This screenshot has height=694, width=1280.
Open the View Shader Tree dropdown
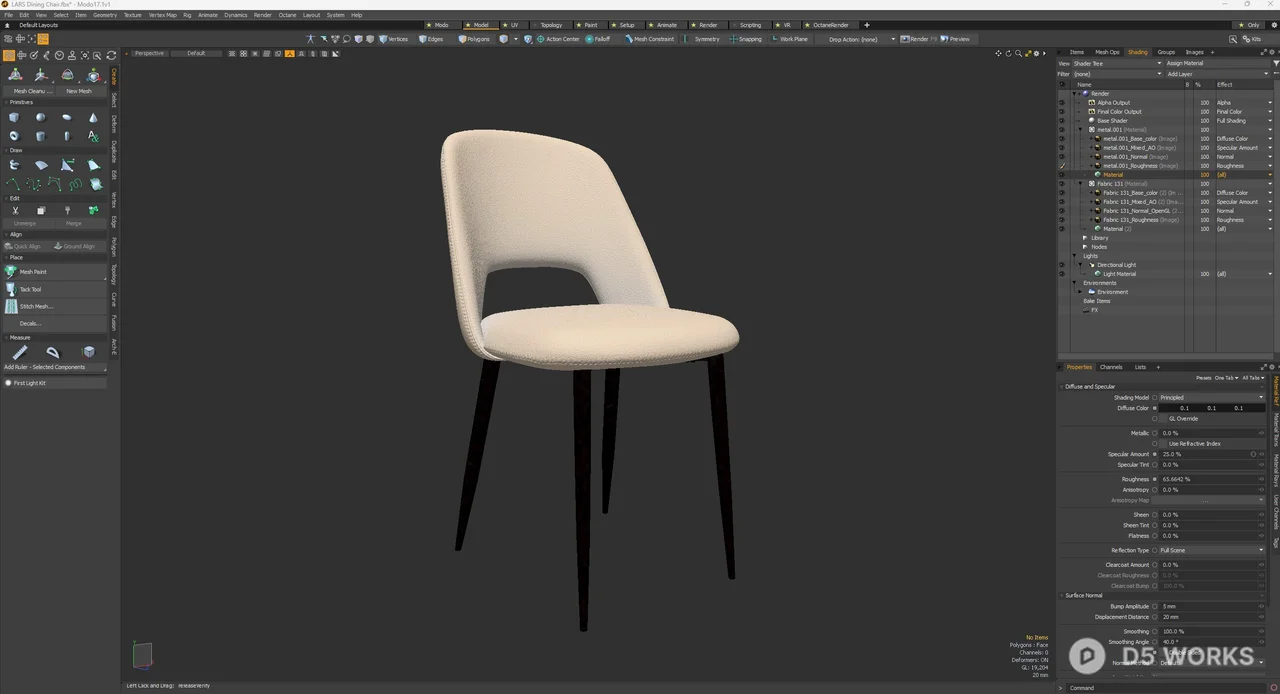(1117, 63)
